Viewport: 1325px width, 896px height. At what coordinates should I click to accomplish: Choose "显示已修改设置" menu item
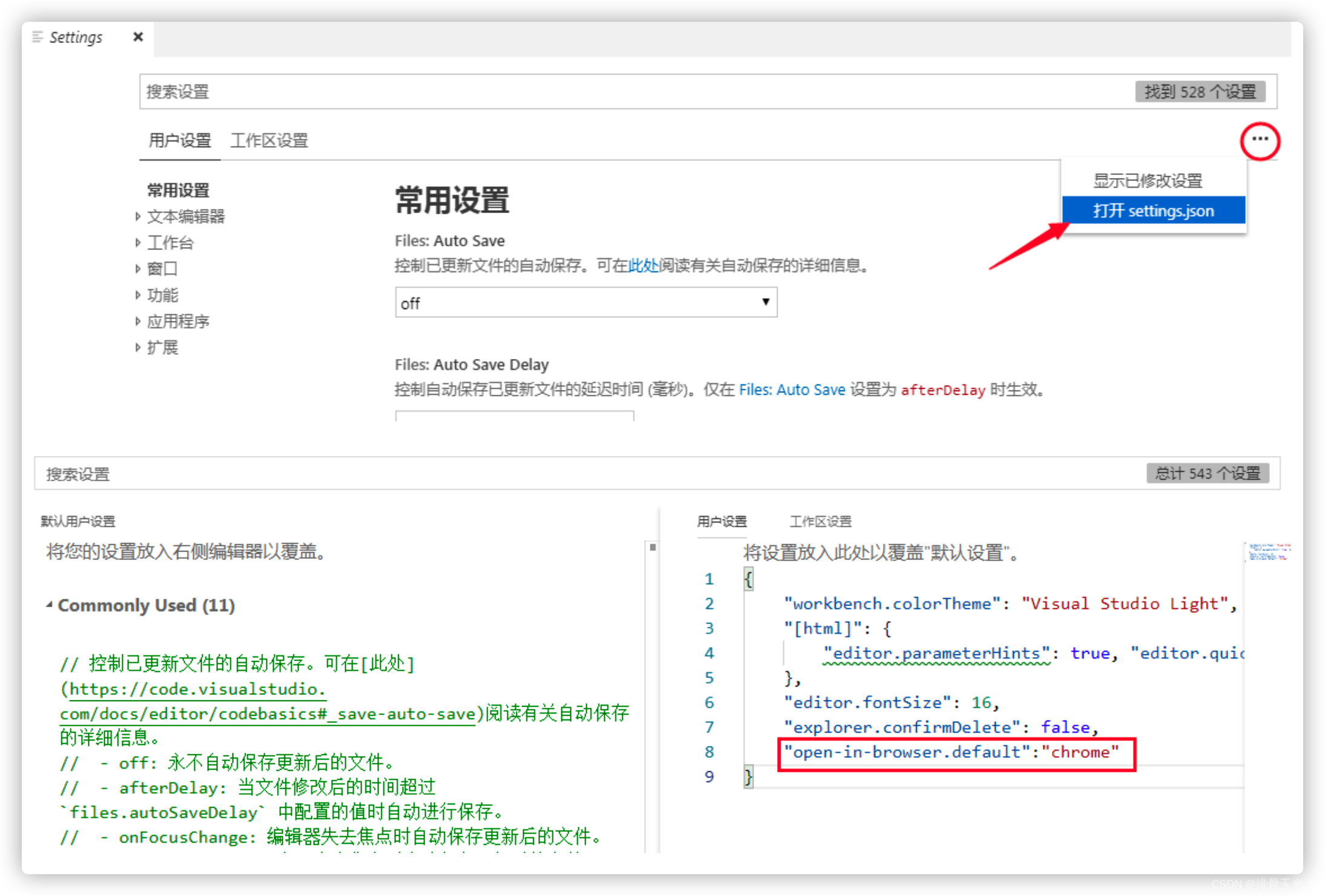point(1147,180)
